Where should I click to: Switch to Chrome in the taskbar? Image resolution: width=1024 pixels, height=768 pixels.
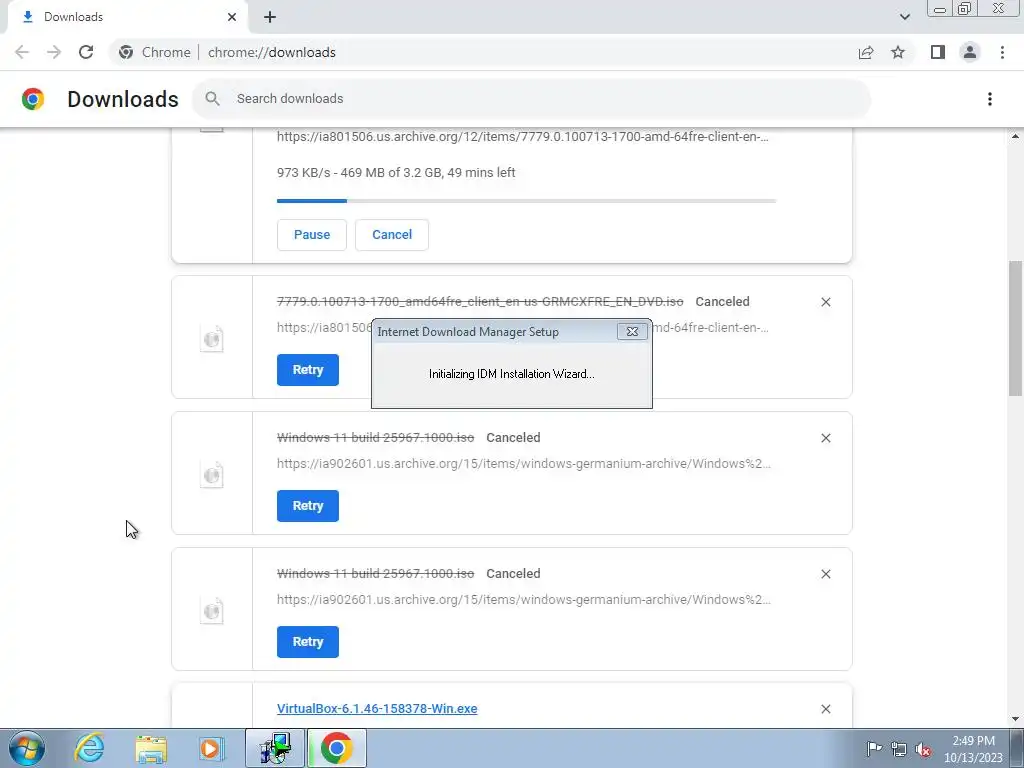click(336, 748)
